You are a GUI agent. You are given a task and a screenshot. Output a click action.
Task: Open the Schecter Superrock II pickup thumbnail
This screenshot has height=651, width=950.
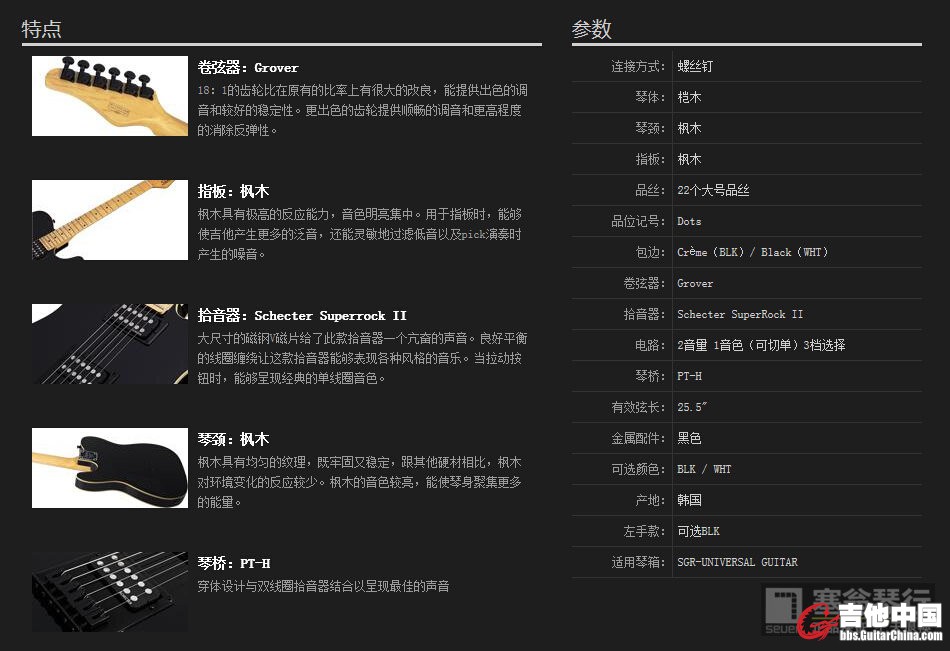110,344
